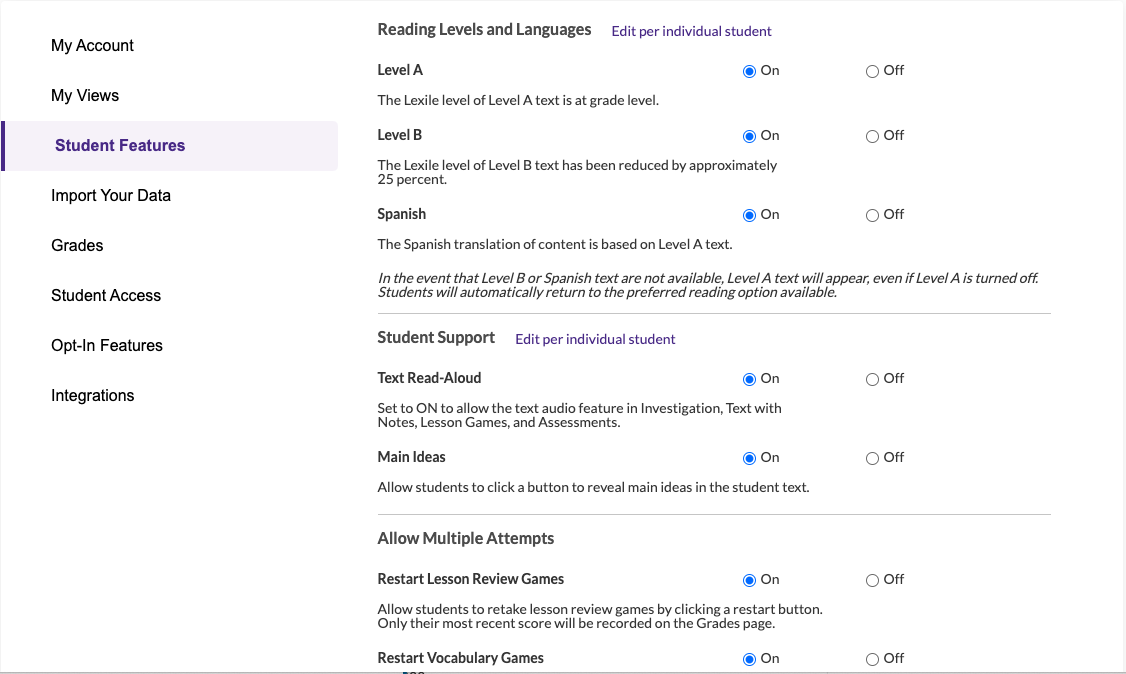Navigate to Import Your Data
Viewport: 1126px width, 674px height.
pyautogui.click(x=111, y=195)
